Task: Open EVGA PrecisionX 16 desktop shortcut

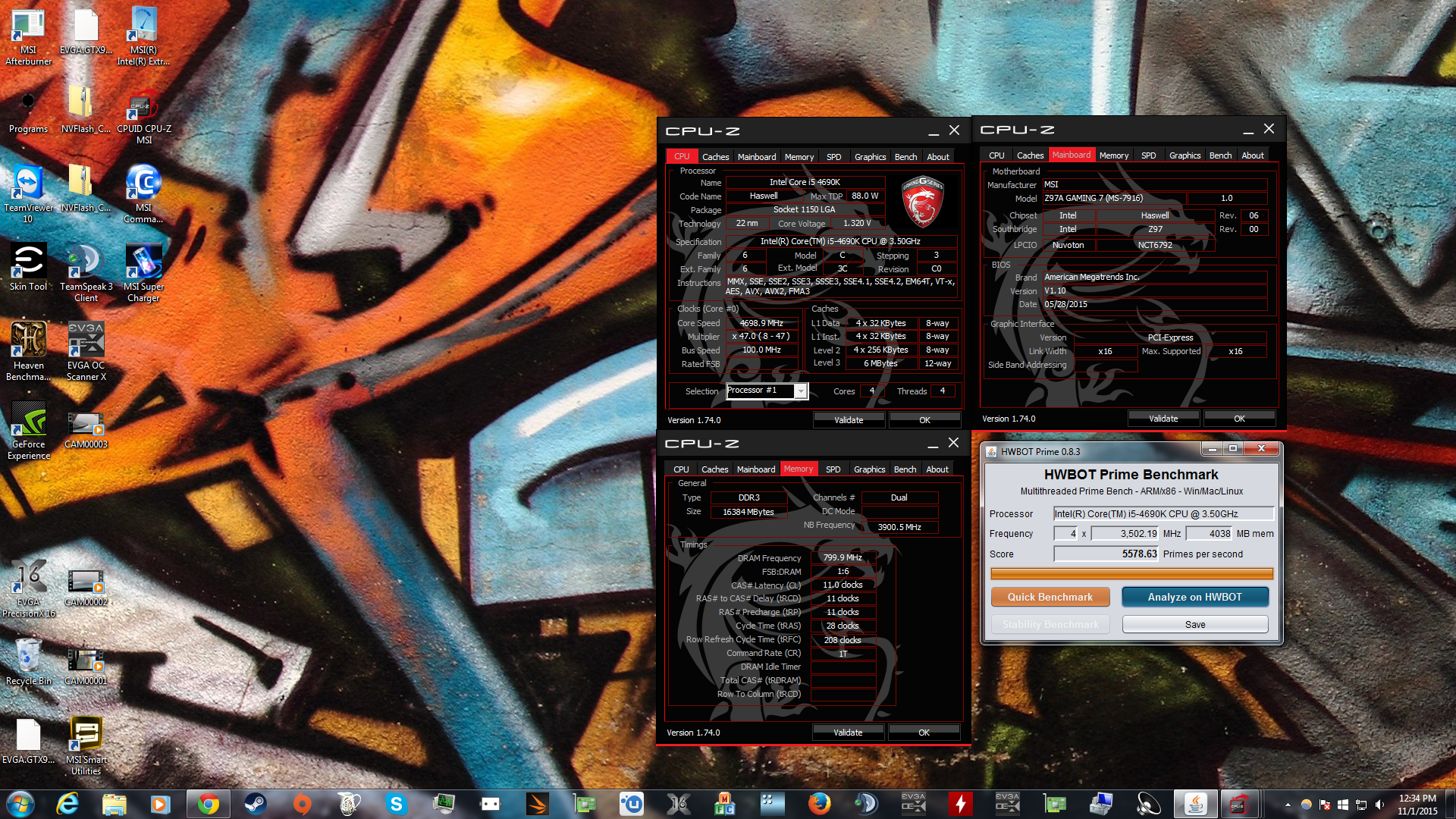Action: (28, 589)
